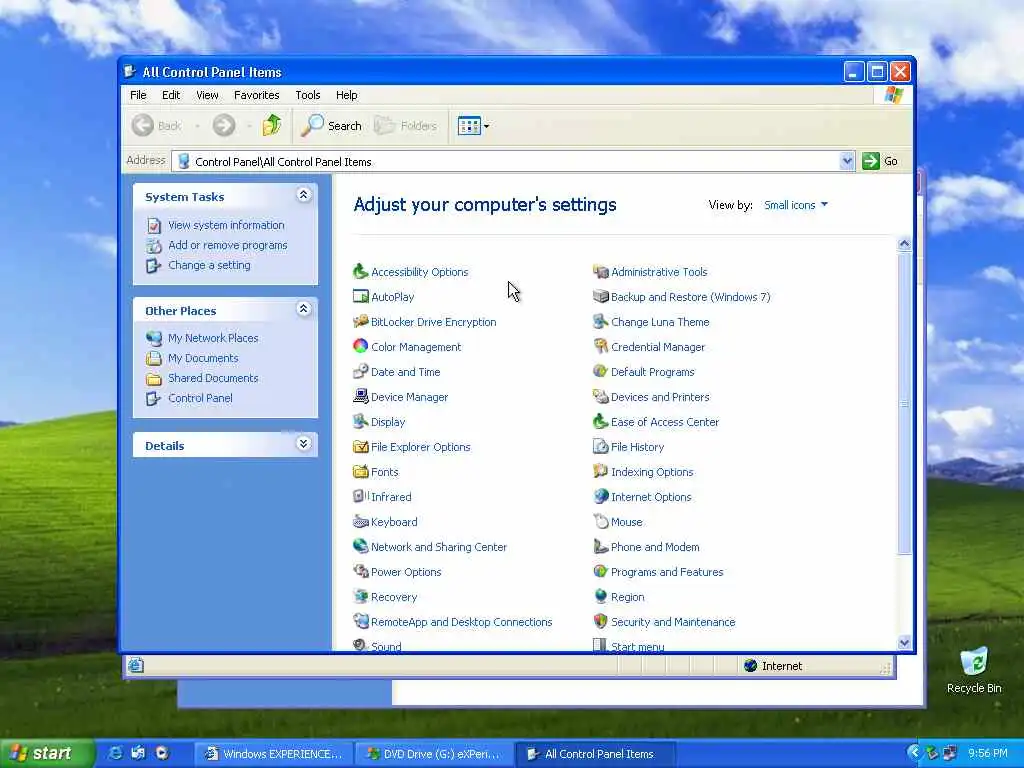This screenshot has height=768, width=1024.
Task: Collapse the Other Places panel
Action: (303, 309)
